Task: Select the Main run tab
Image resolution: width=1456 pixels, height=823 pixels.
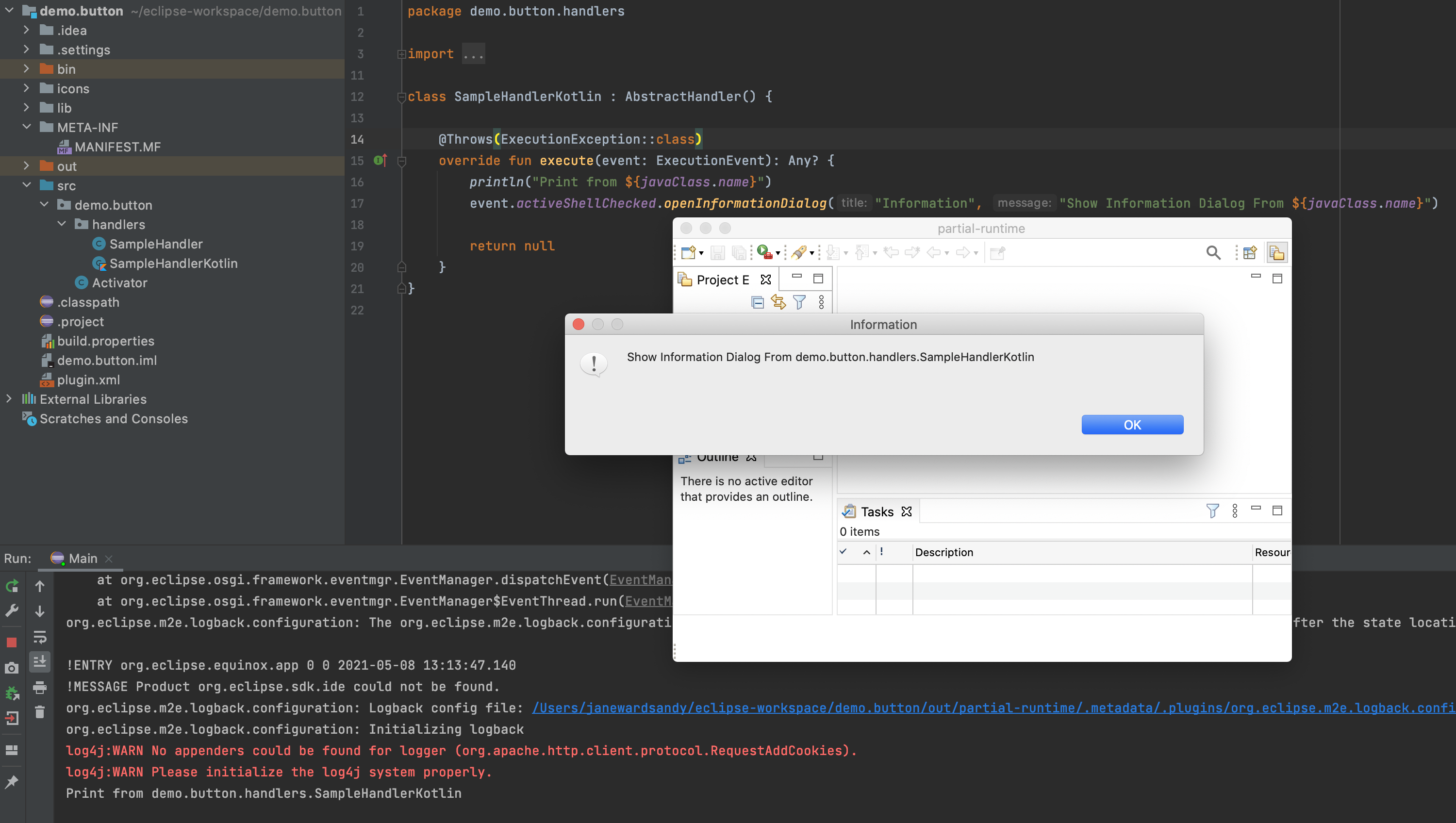Action: (83, 559)
